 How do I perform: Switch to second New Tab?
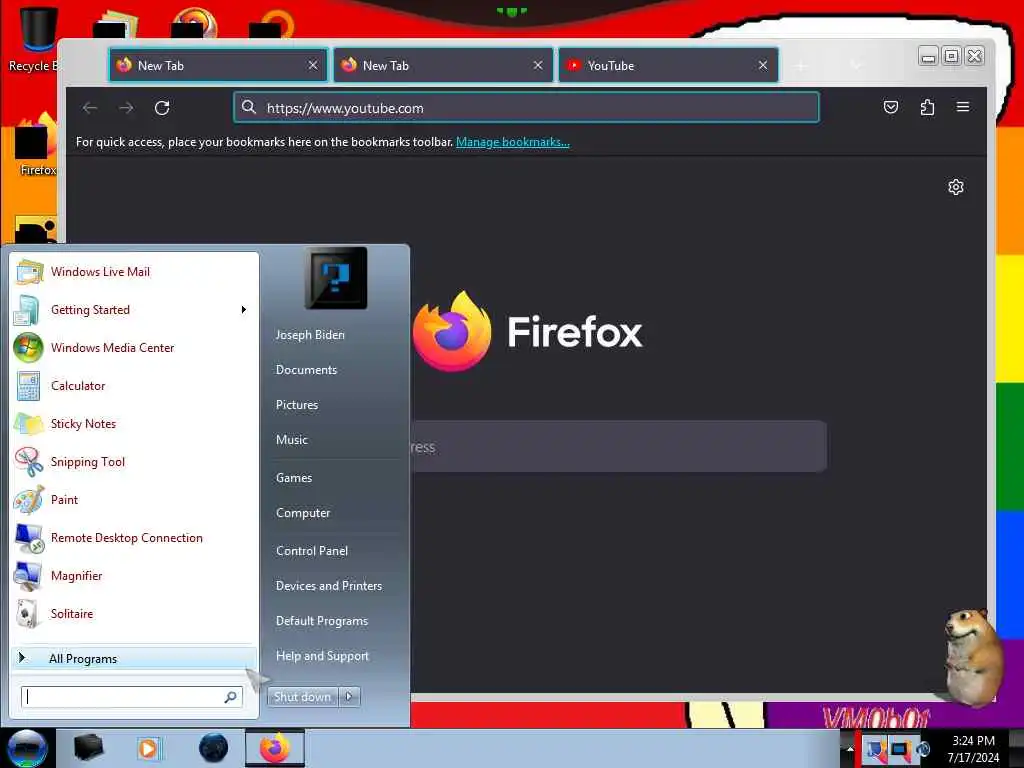443,65
